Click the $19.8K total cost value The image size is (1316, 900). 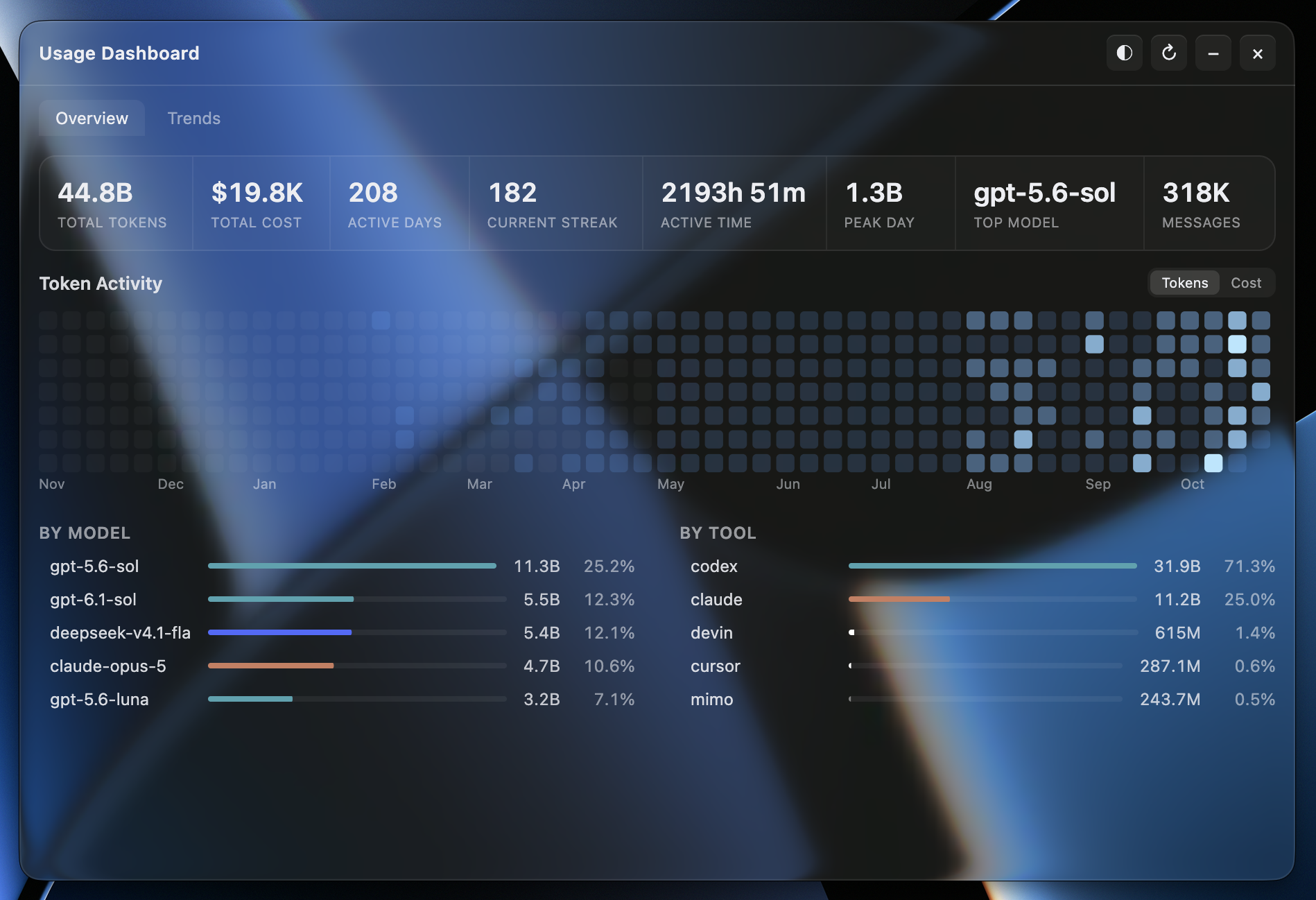[257, 193]
